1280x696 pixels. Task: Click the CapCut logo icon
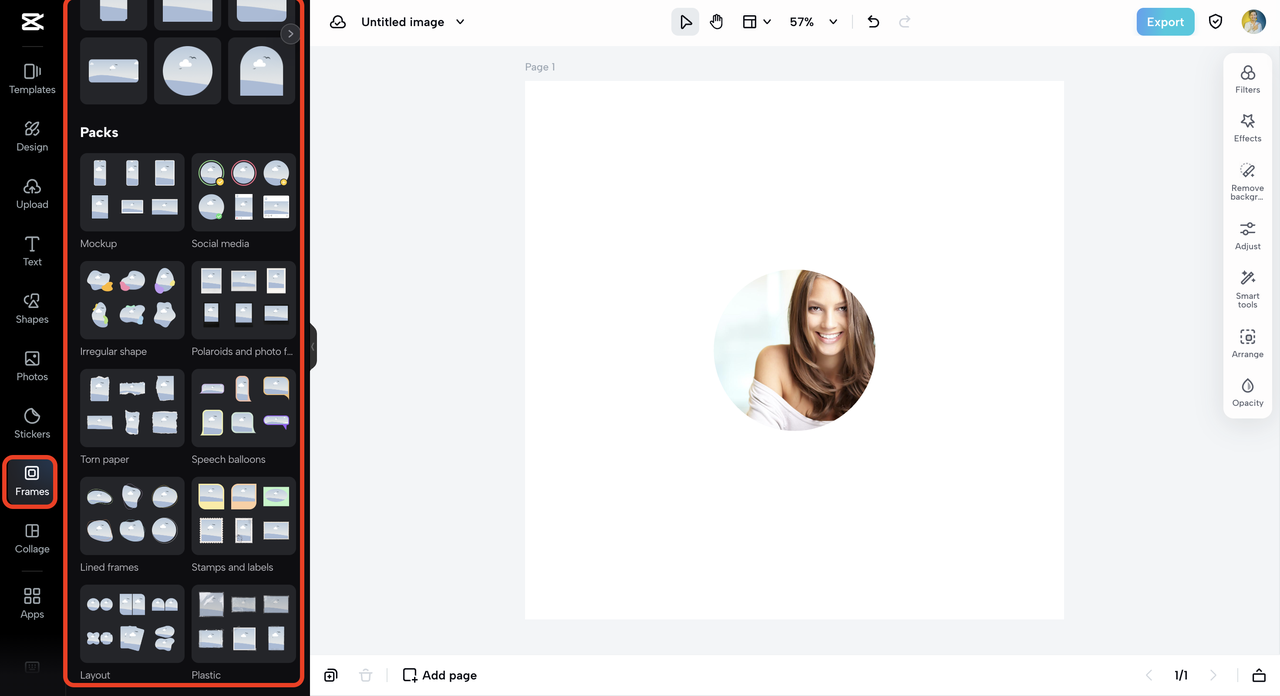click(32, 22)
